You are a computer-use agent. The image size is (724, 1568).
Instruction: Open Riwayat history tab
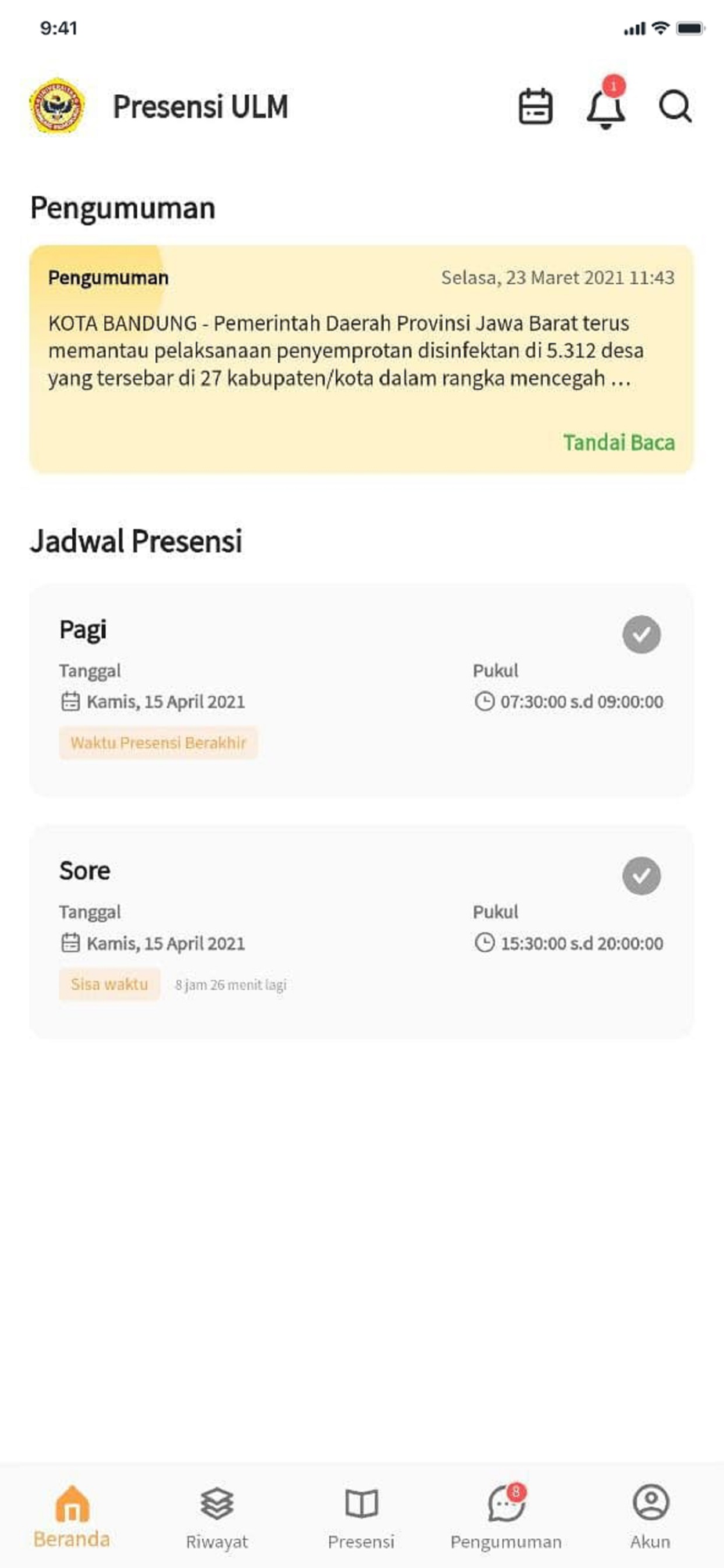click(x=216, y=1515)
